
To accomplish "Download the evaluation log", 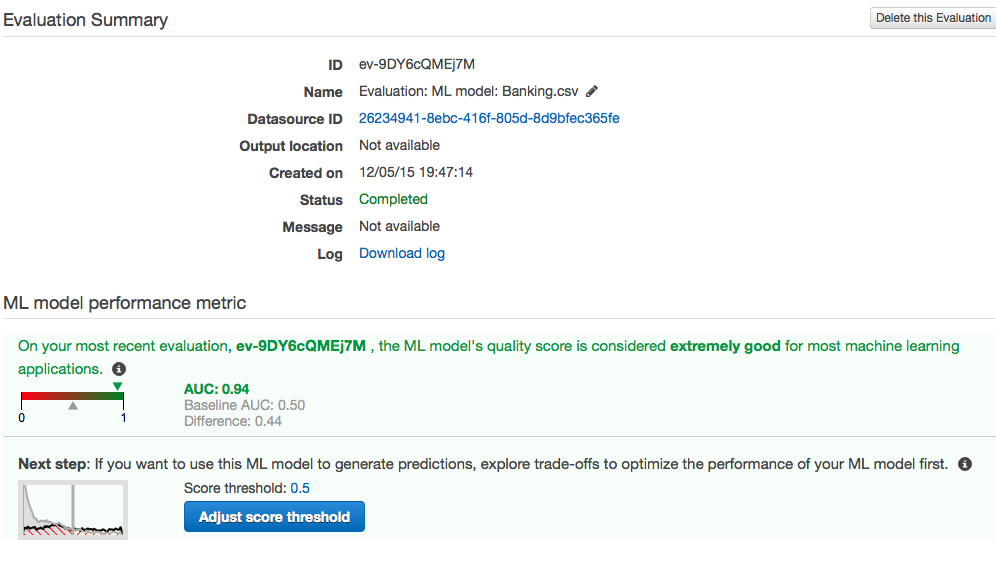I will pos(402,253).
